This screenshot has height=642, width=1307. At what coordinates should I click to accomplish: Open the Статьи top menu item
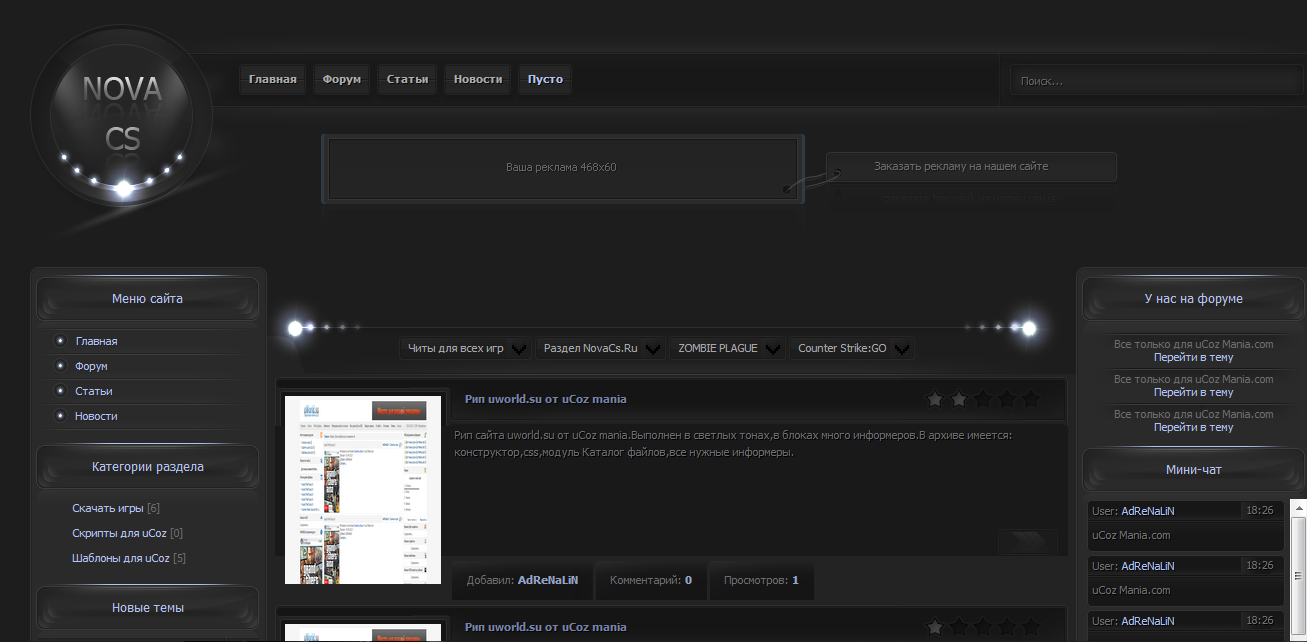pyautogui.click(x=408, y=79)
